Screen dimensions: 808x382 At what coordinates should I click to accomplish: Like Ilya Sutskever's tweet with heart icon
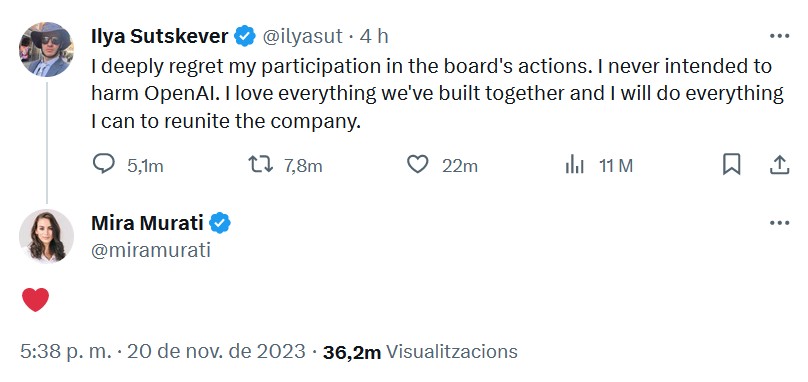pyautogui.click(x=417, y=165)
